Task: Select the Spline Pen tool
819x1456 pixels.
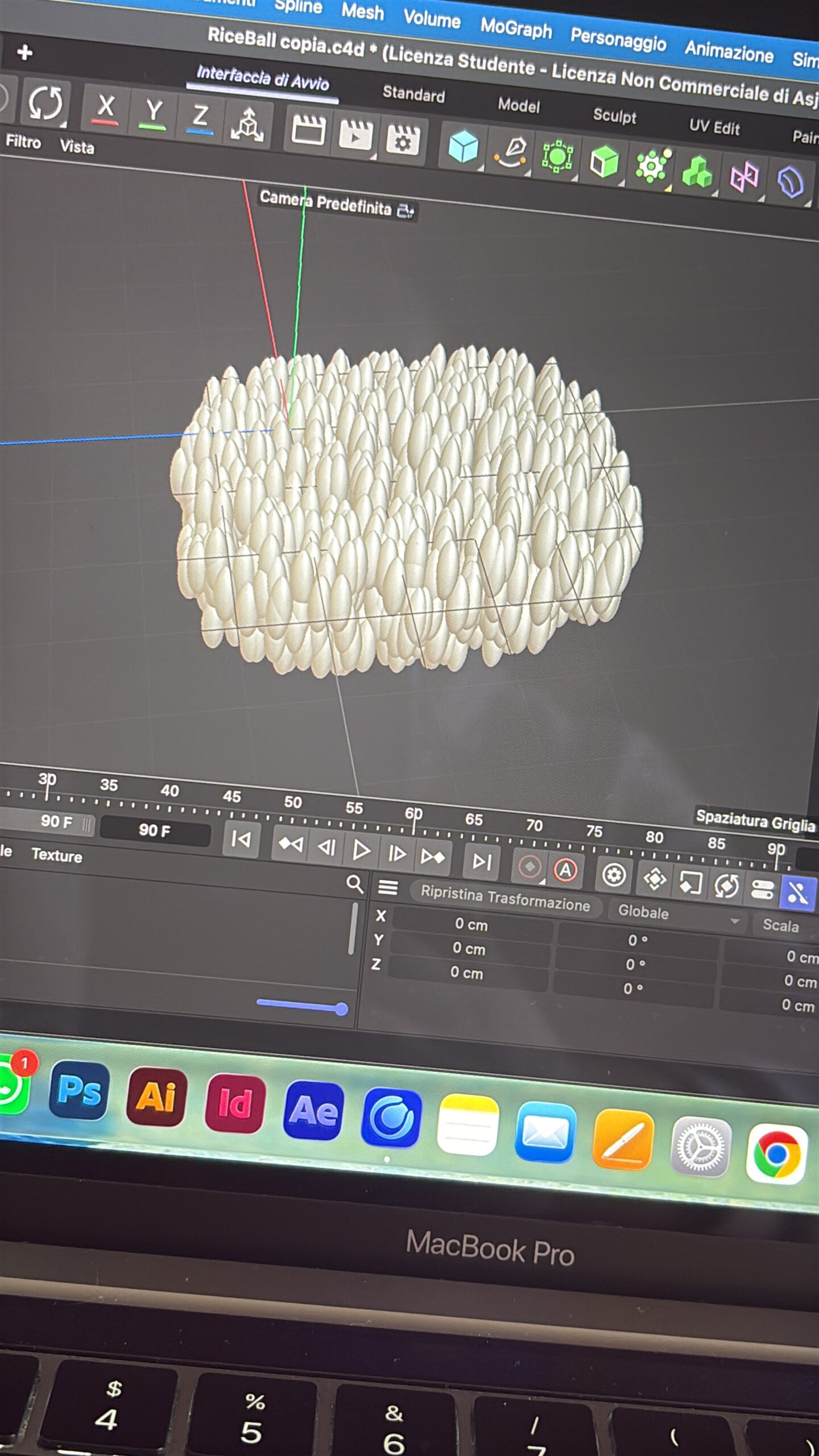Action: (x=510, y=152)
